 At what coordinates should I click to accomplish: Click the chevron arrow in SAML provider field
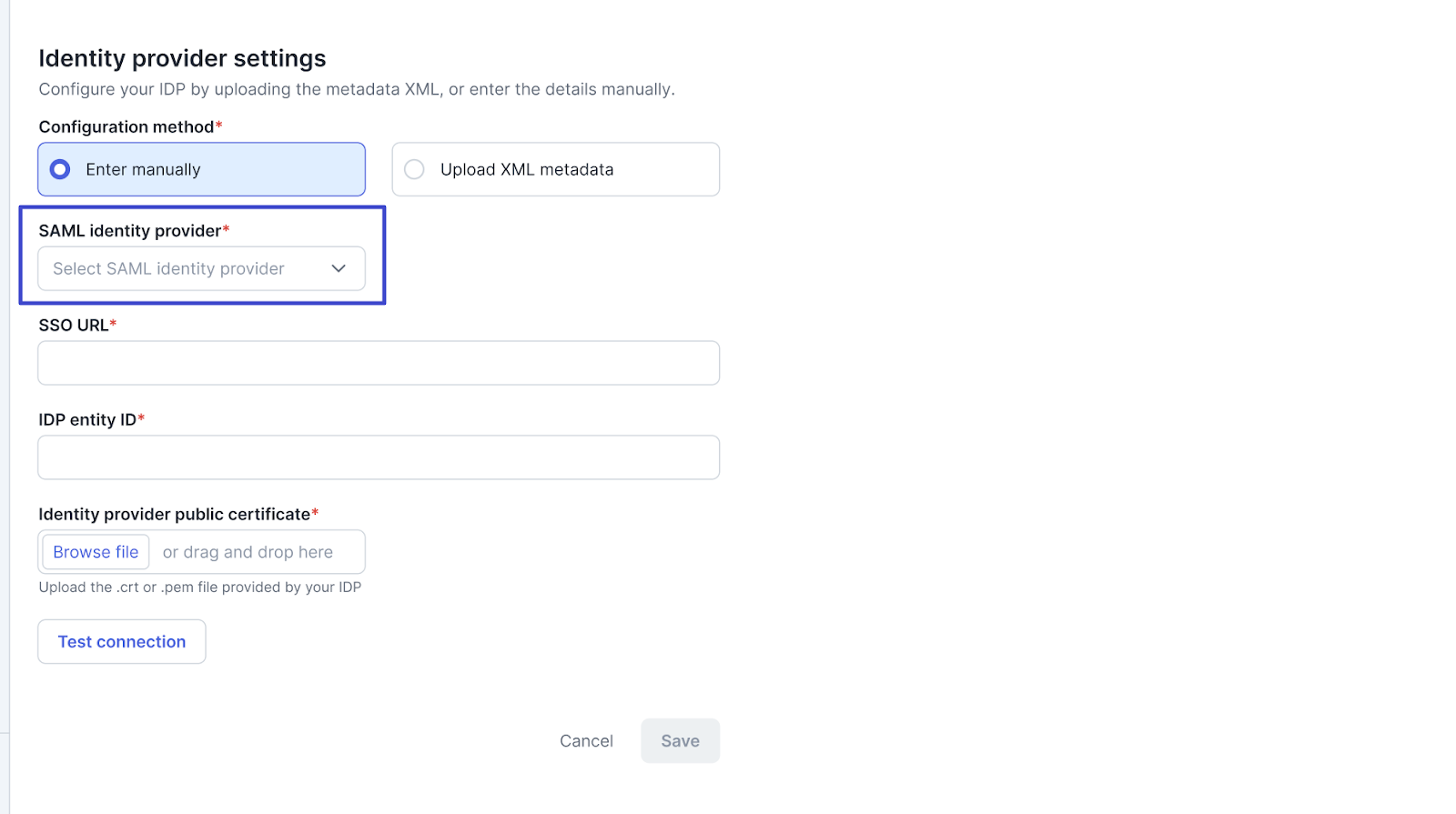(339, 268)
